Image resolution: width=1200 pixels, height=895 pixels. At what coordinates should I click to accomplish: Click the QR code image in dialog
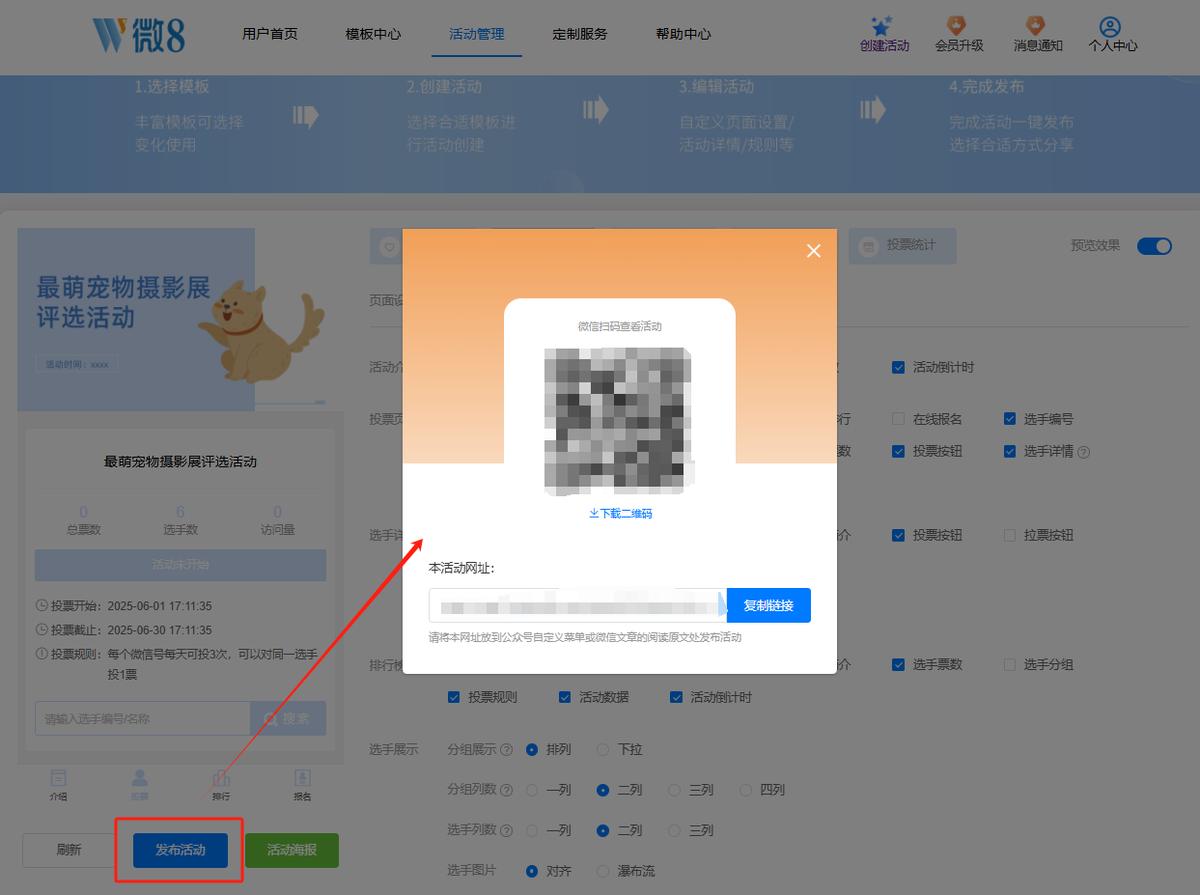(619, 421)
